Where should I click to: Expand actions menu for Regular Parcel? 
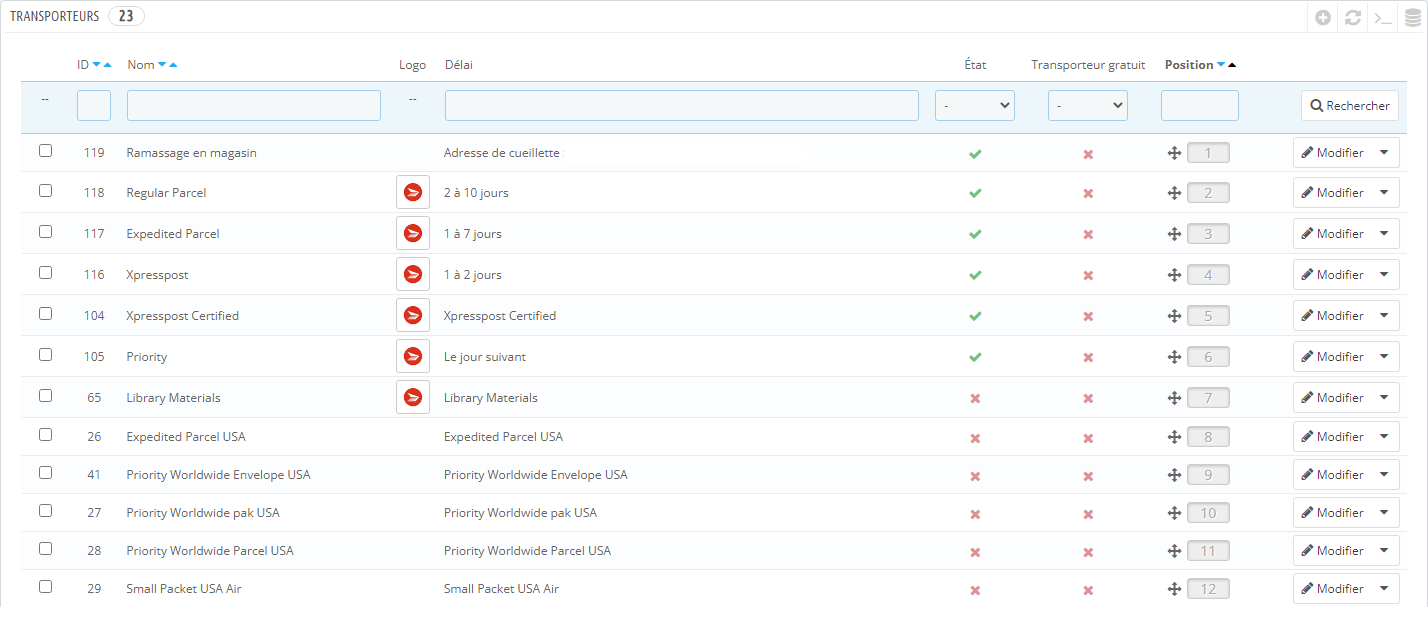[x=1385, y=192]
